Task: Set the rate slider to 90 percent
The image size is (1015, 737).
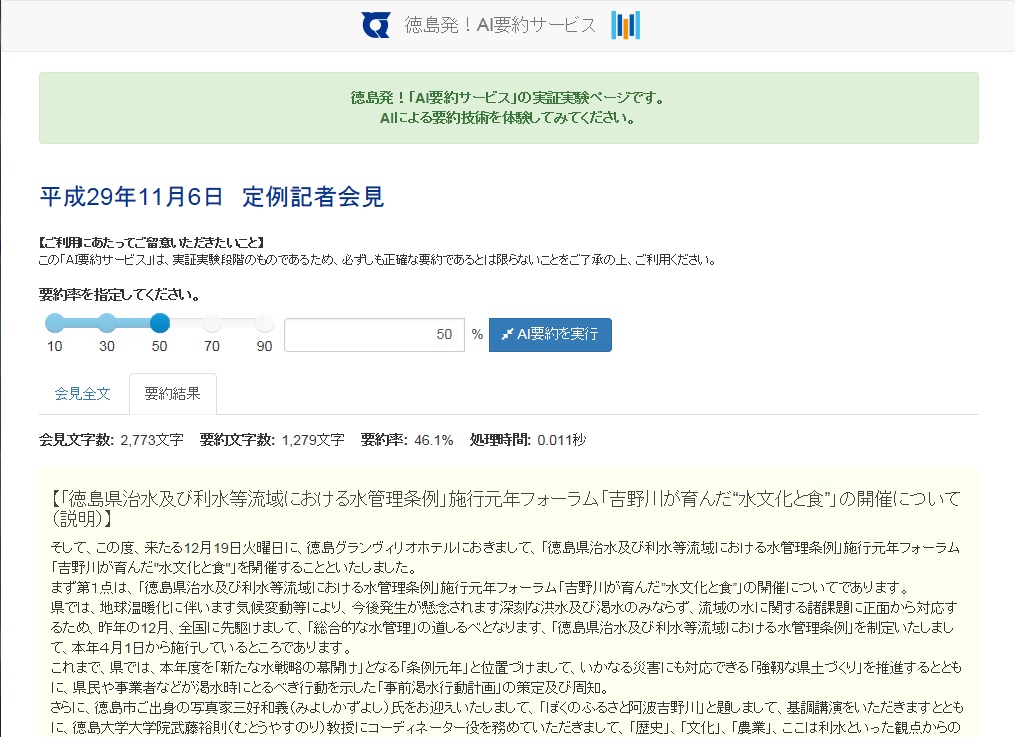Action: click(x=265, y=322)
